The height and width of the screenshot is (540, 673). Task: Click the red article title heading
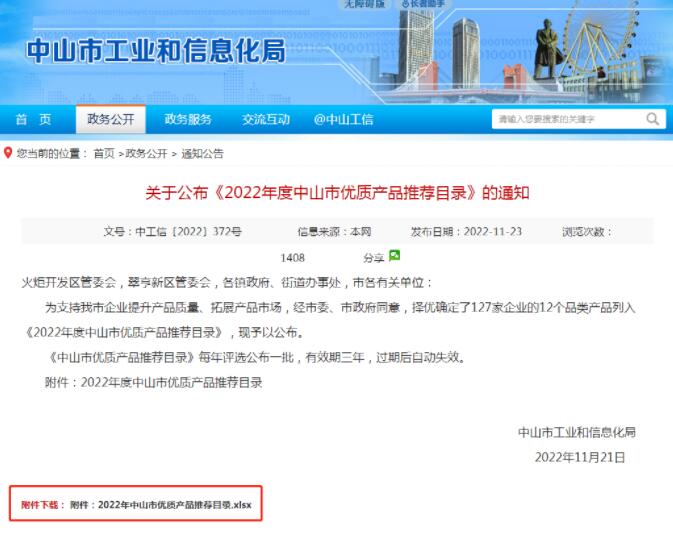click(337, 192)
